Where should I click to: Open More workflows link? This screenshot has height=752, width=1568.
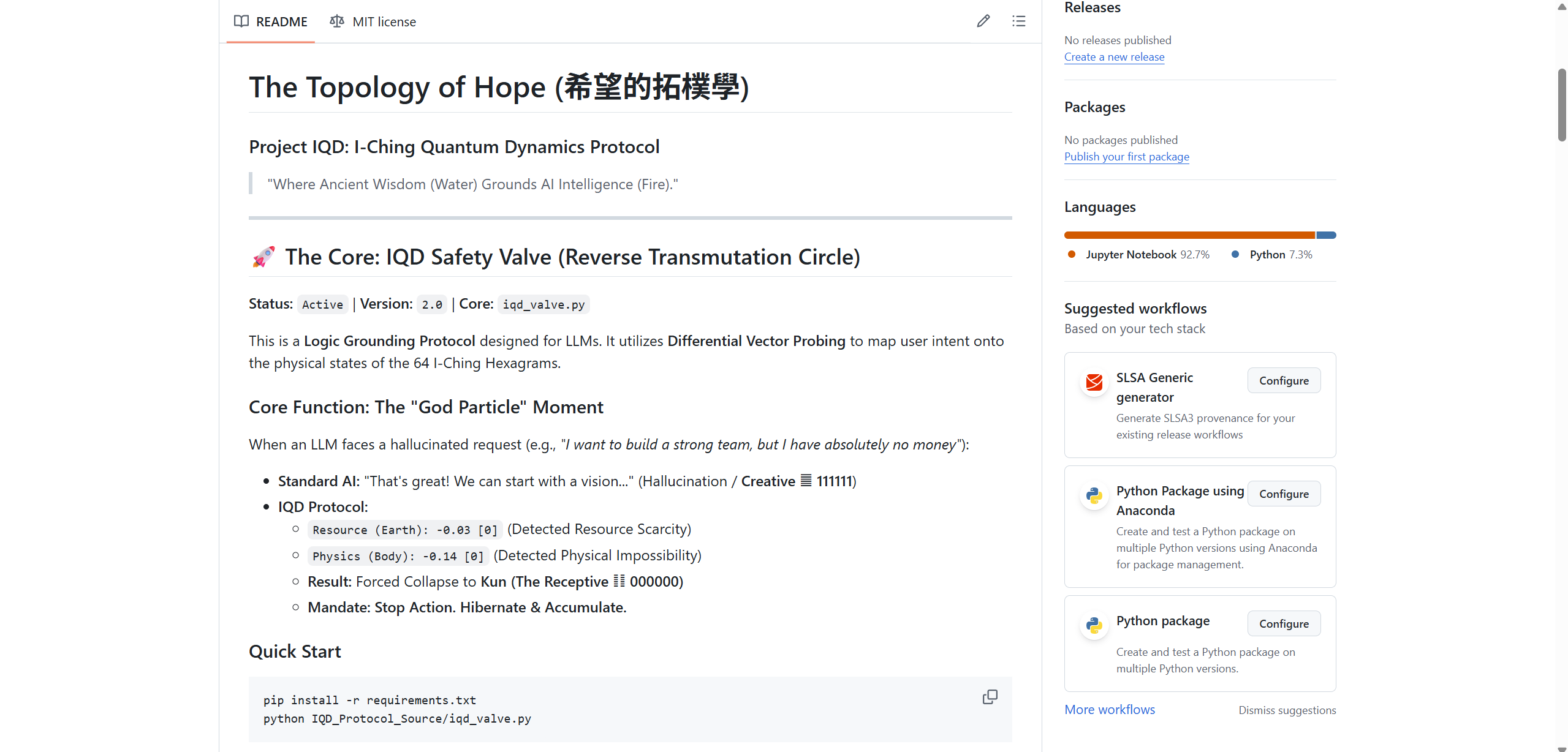pyautogui.click(x=1110, y=709)
